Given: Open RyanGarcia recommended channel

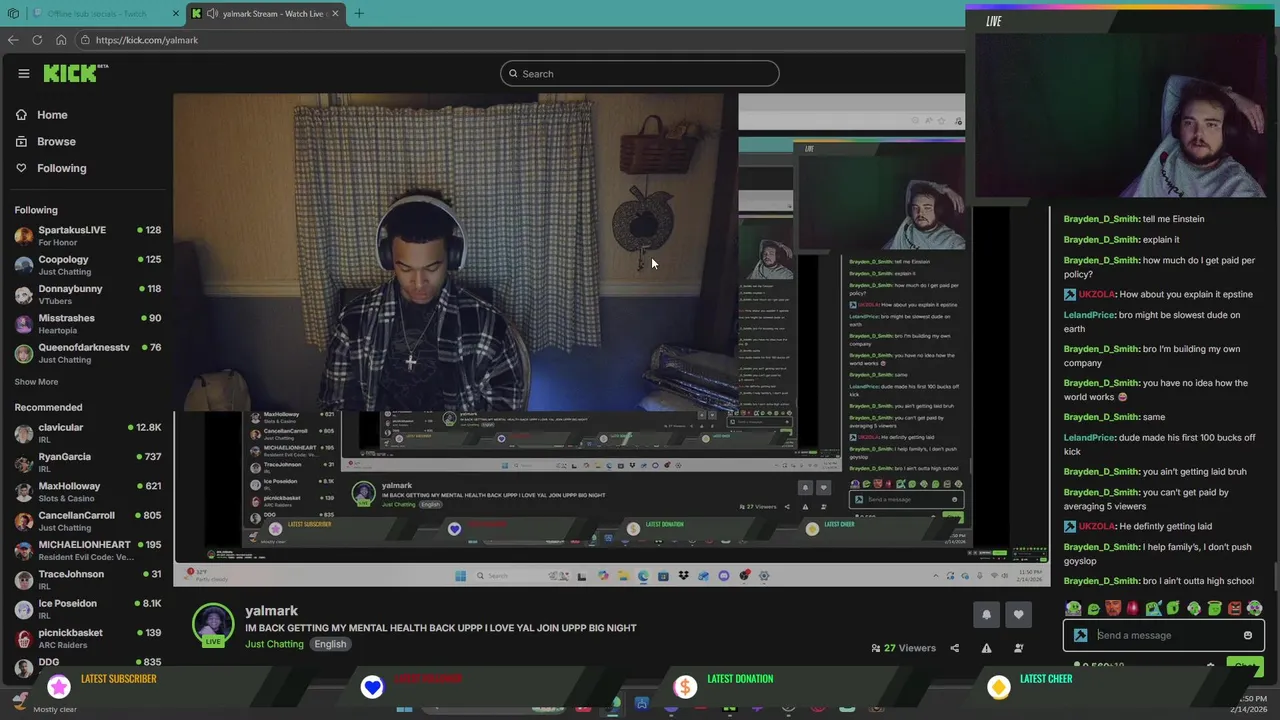Looking at the screenshot, I should click(x=88, y=462).
